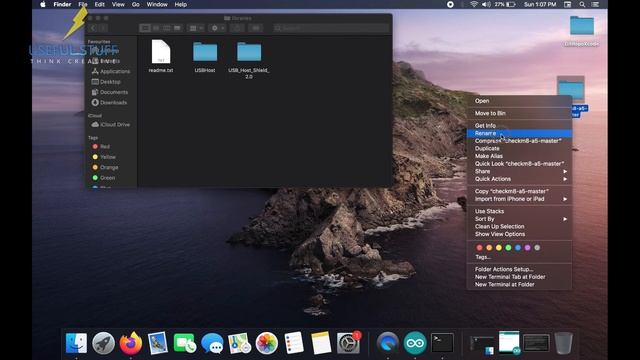Click the Apple menu logo
The height and width of the screenshot is (360, 640).
tap(43, 4)
